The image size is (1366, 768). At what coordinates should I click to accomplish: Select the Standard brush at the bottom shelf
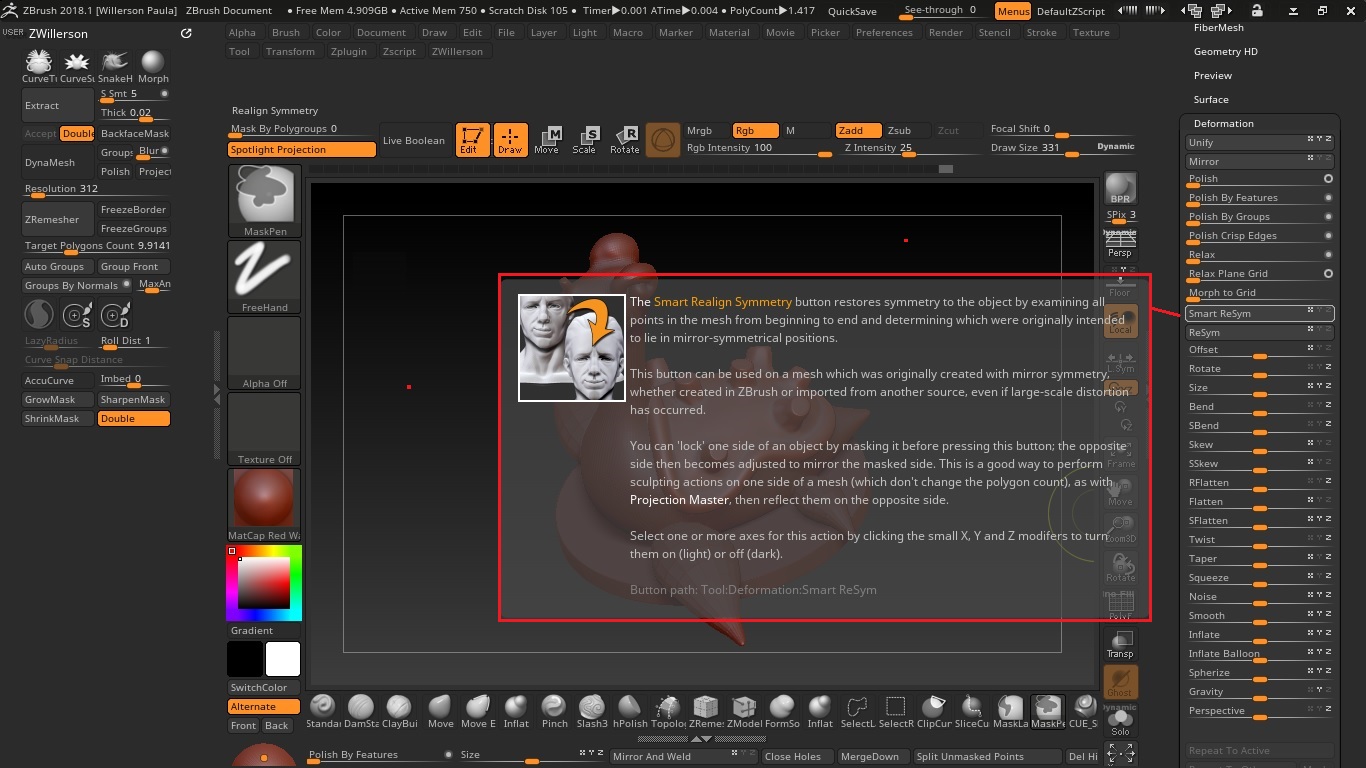point(323,710)
